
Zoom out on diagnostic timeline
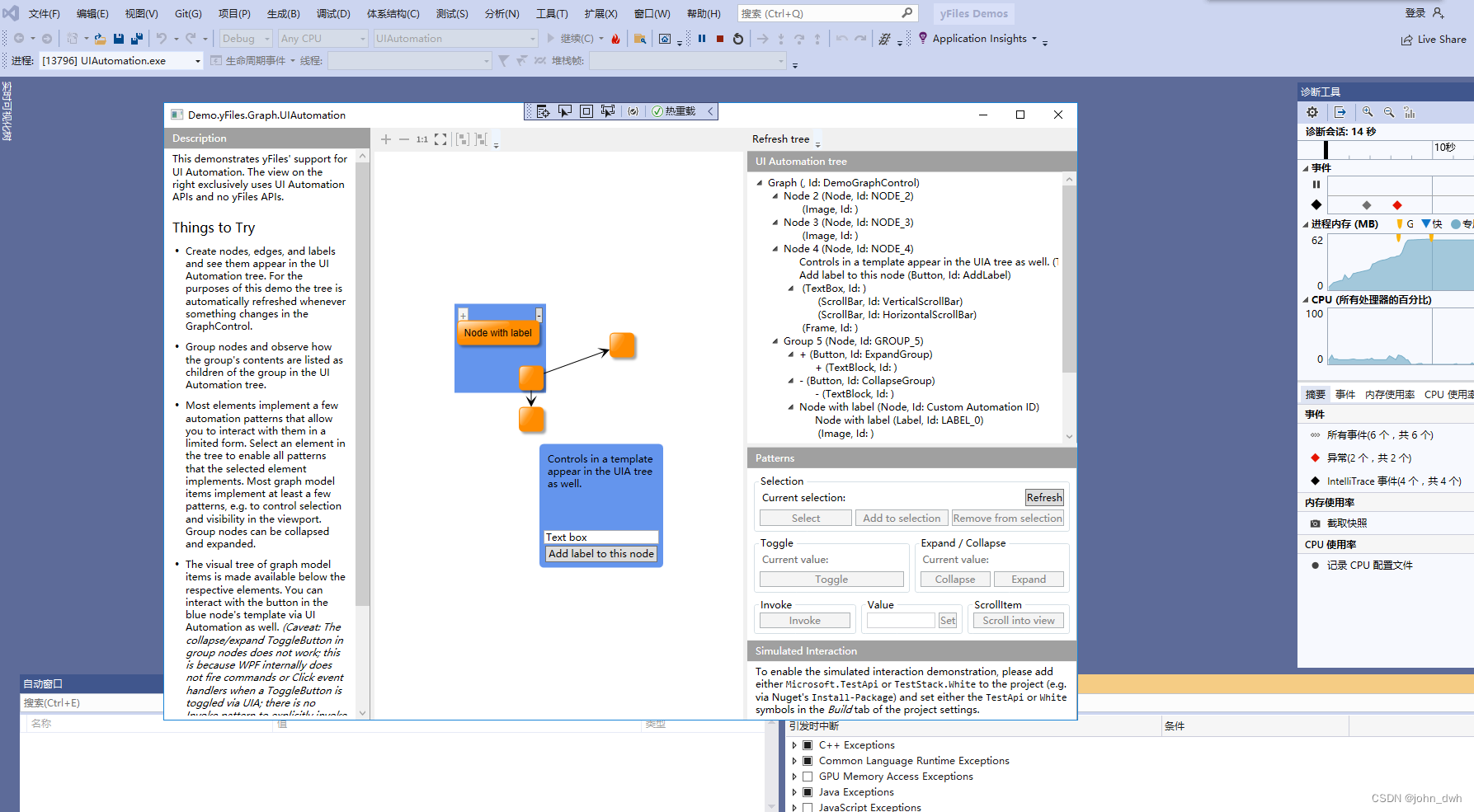(1389, 112)
